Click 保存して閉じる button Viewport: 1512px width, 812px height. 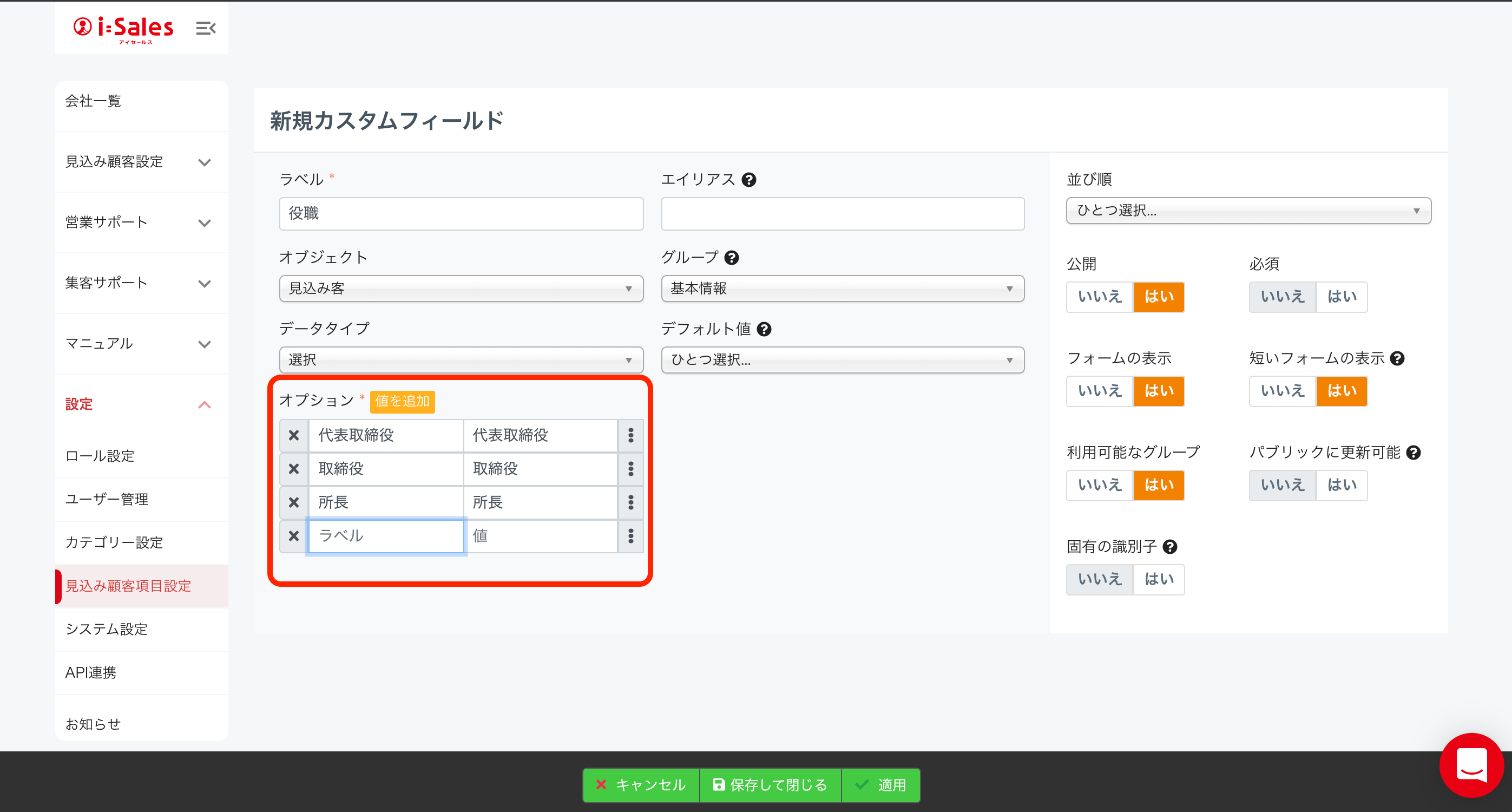click(x=770, y=784)
